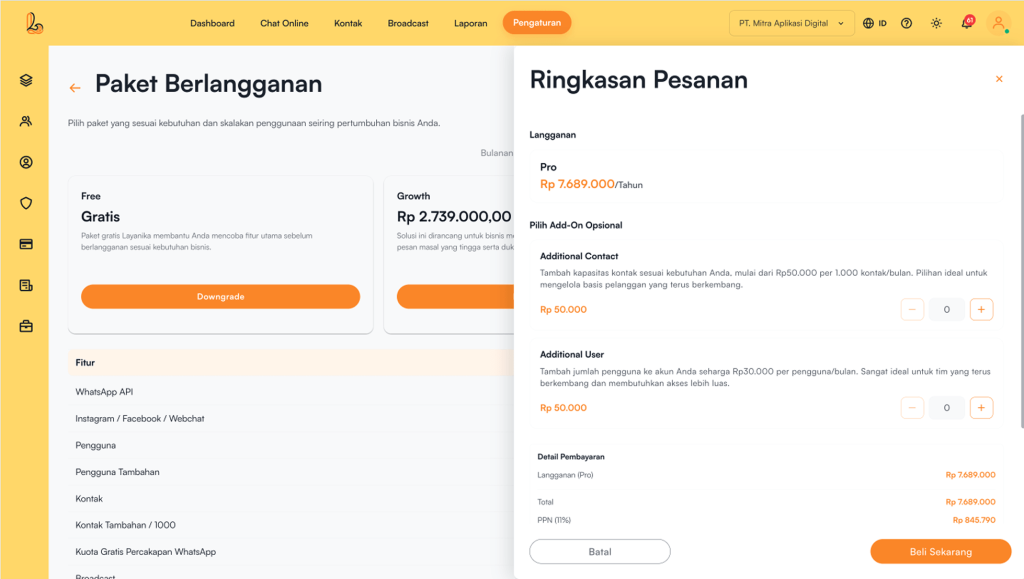Open the ID language selector
The height and width of the screenshot is (579, 1024).
tap(874, 23)
